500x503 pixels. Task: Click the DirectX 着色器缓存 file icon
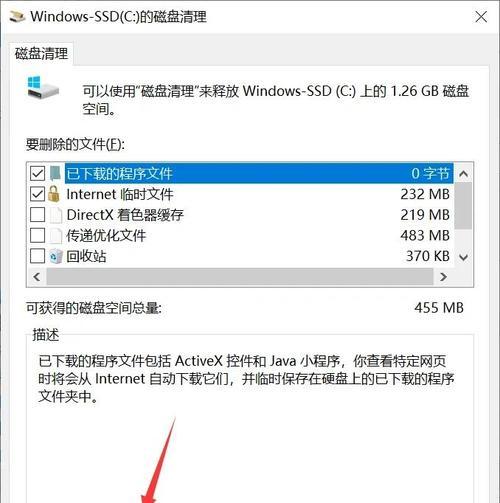click(x=56, y=215)
